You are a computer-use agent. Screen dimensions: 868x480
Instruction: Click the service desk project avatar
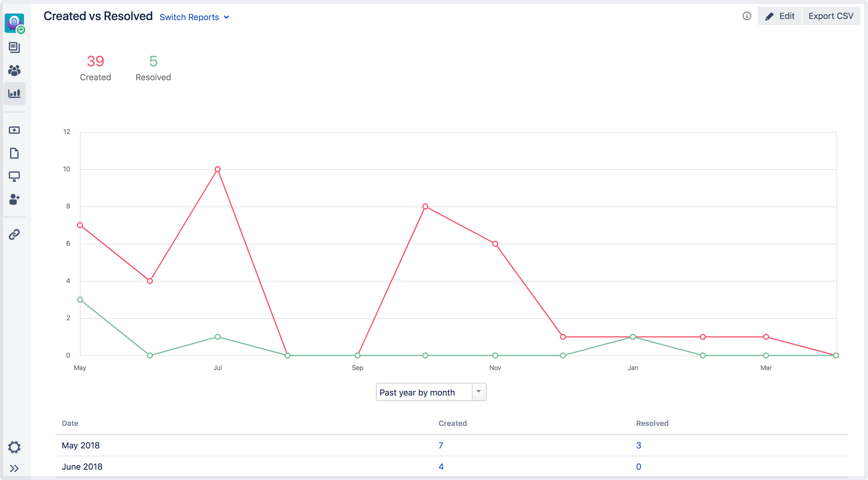point(14,23)
